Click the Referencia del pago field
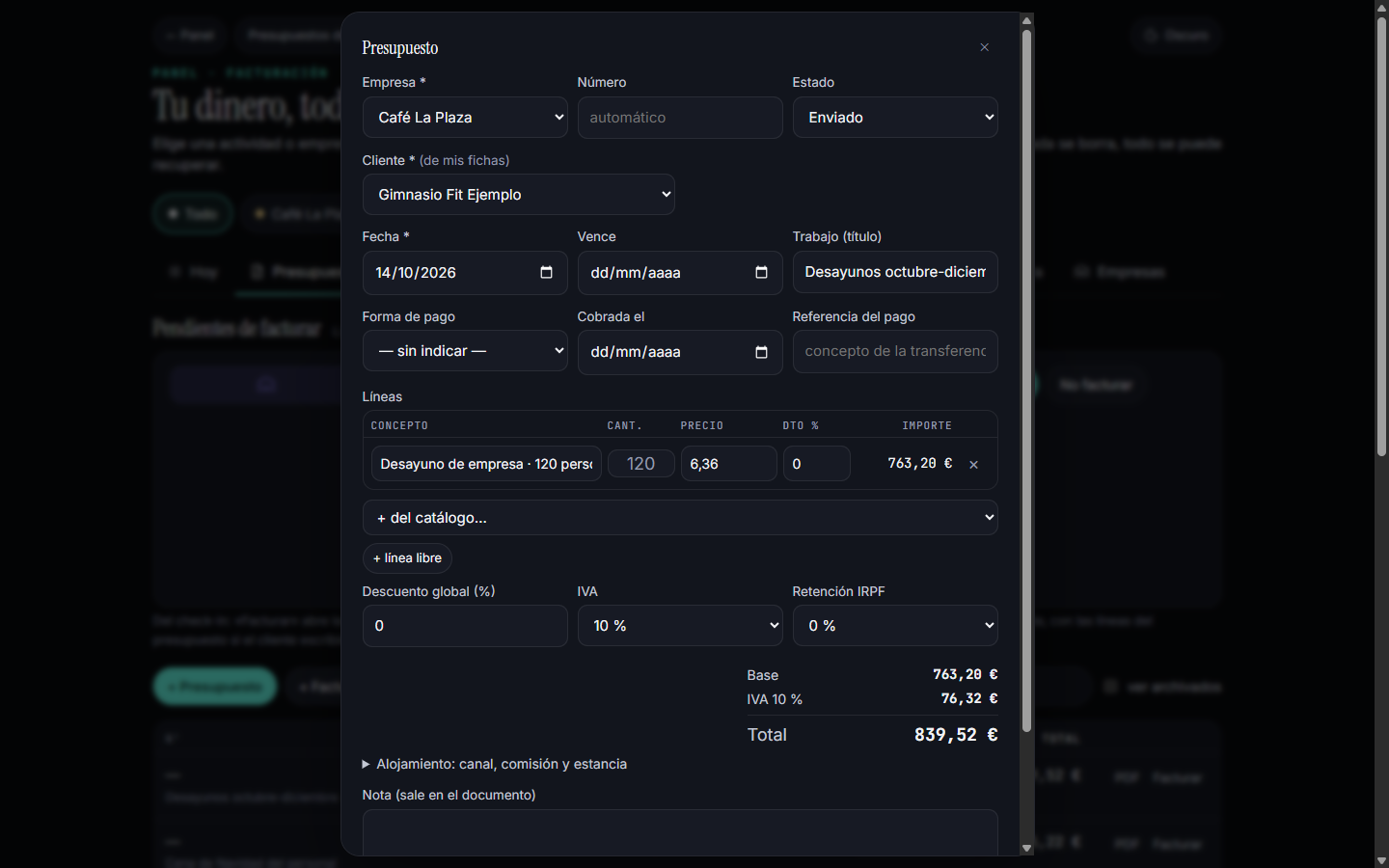Image resolution: width=1389 pixels, height=868 pixels. pos(895,351)
